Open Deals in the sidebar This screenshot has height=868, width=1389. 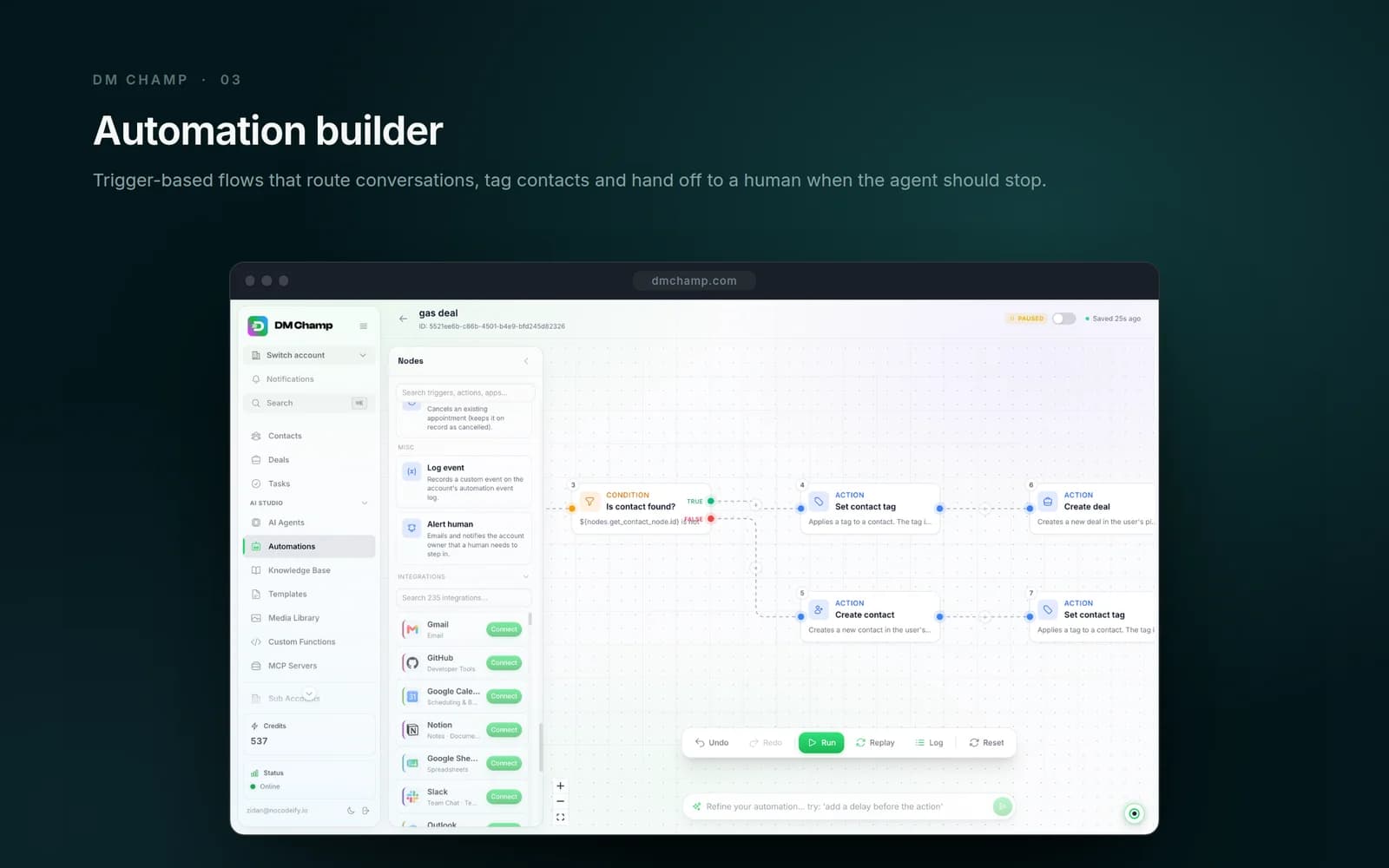[309, 460]
